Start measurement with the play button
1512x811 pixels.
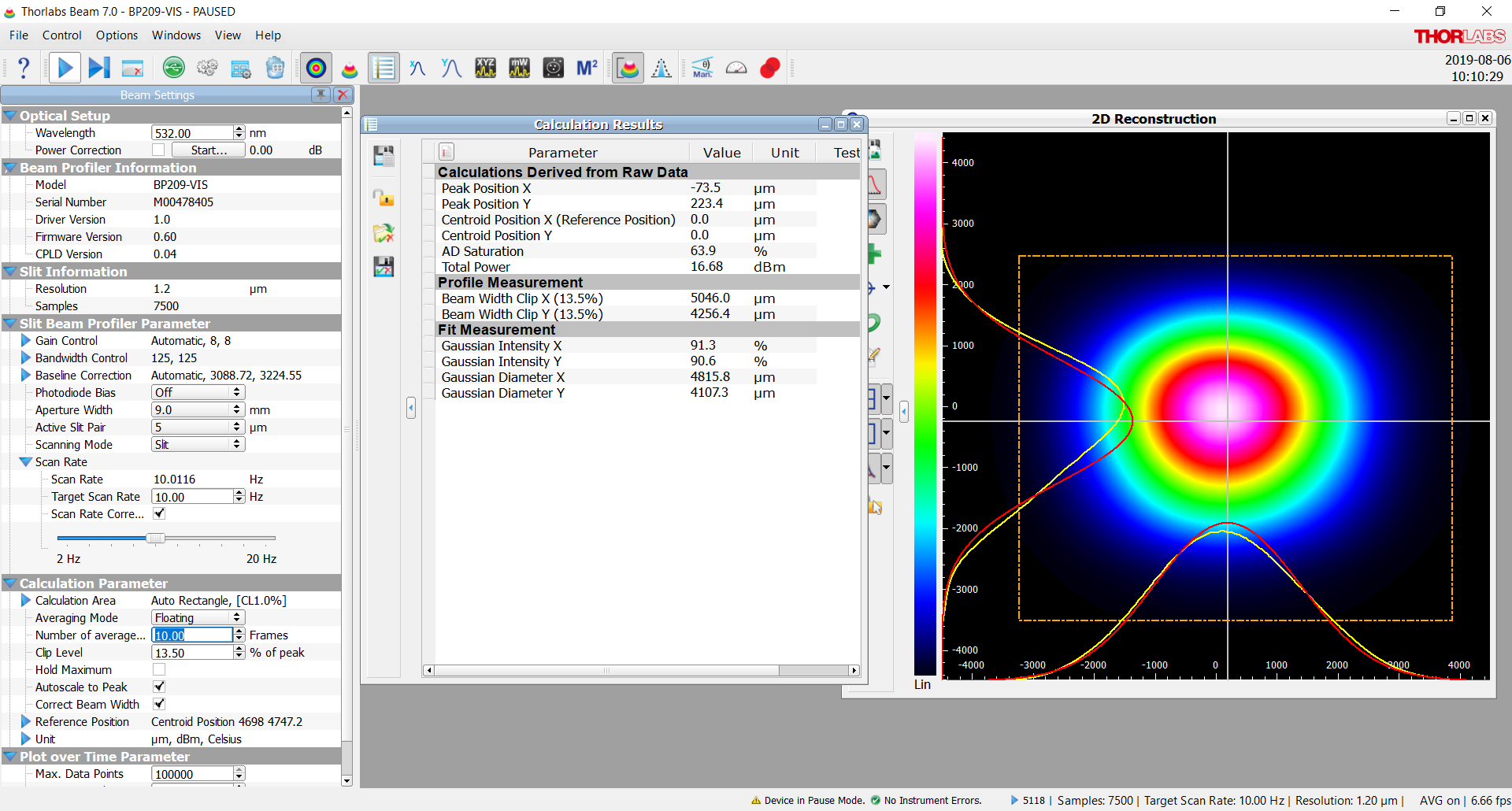65,69
